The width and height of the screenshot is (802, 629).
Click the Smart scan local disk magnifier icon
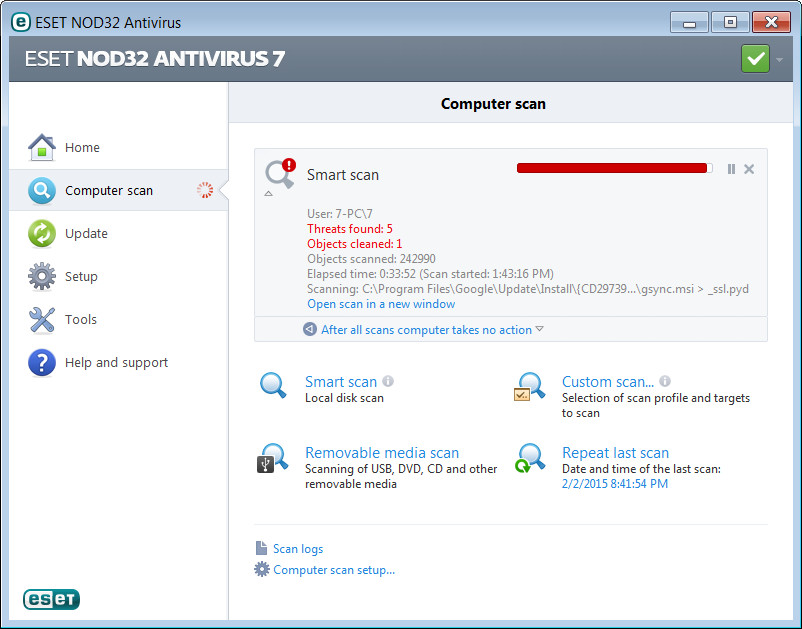[x=273, y=385]
